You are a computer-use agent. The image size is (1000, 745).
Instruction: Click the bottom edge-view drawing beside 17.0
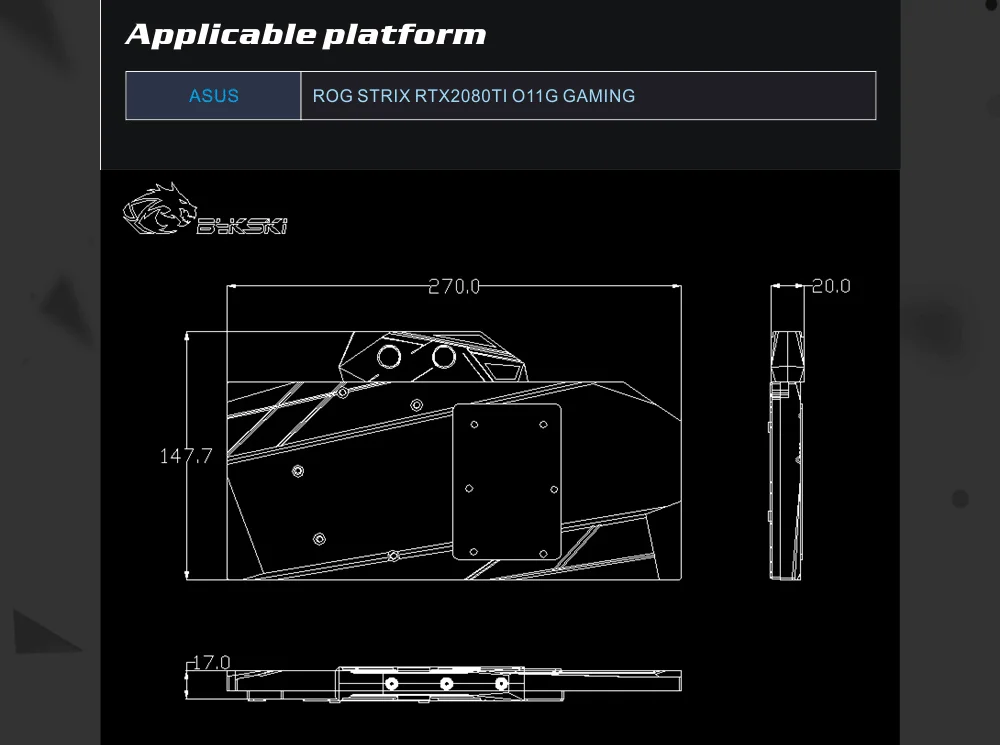point(454,684)
